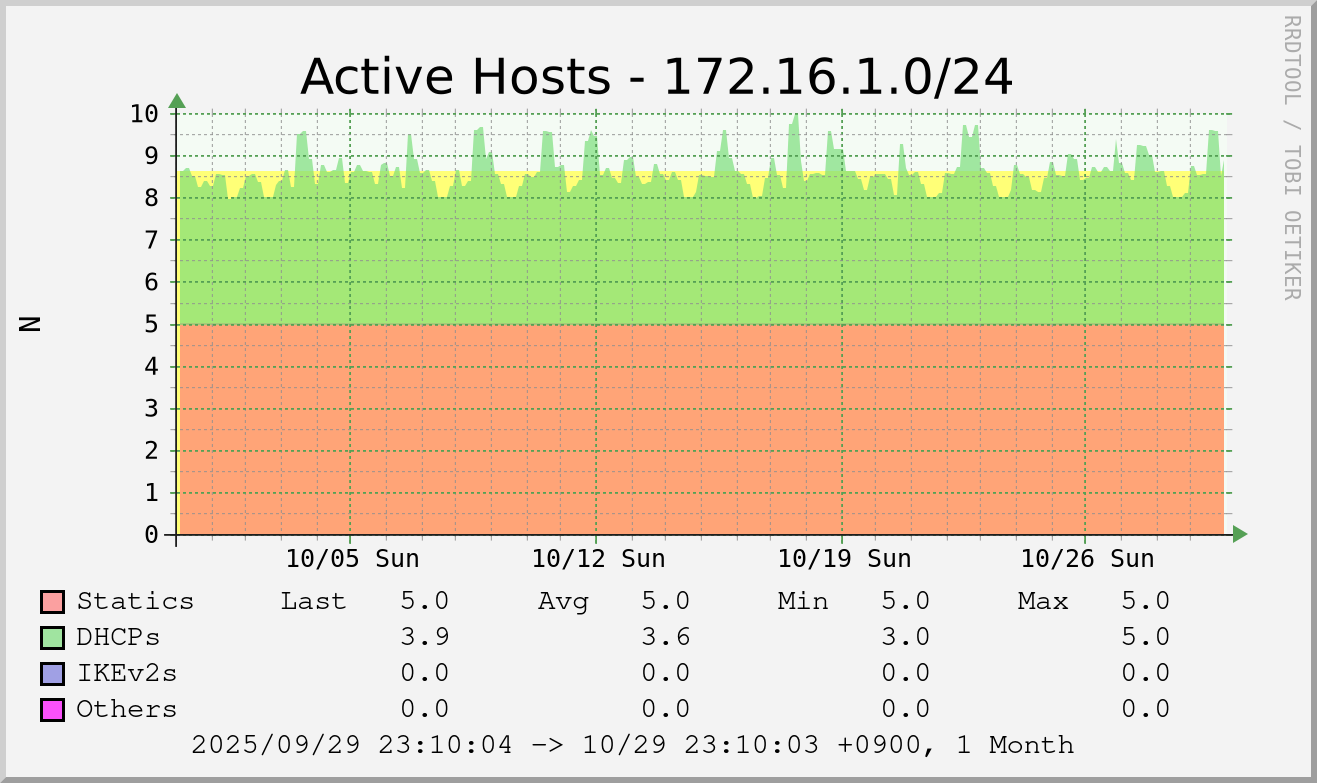Viewport: 1317px width, 783px height.
Task: Select the IKEv2s blue legend swatch
Action: tap(52, 674)
